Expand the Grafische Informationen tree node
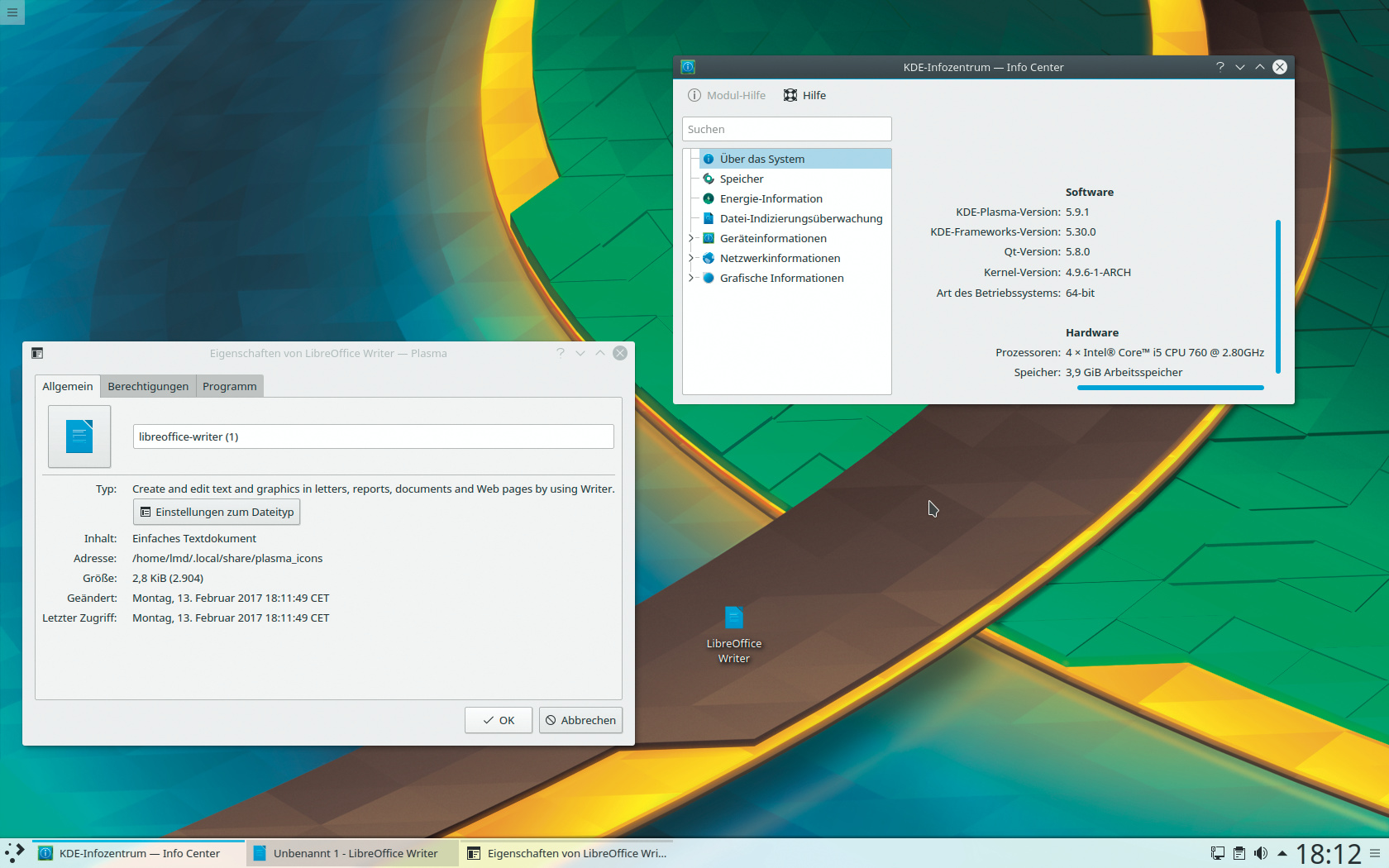The image size is (1389, 868). [691, 278]
